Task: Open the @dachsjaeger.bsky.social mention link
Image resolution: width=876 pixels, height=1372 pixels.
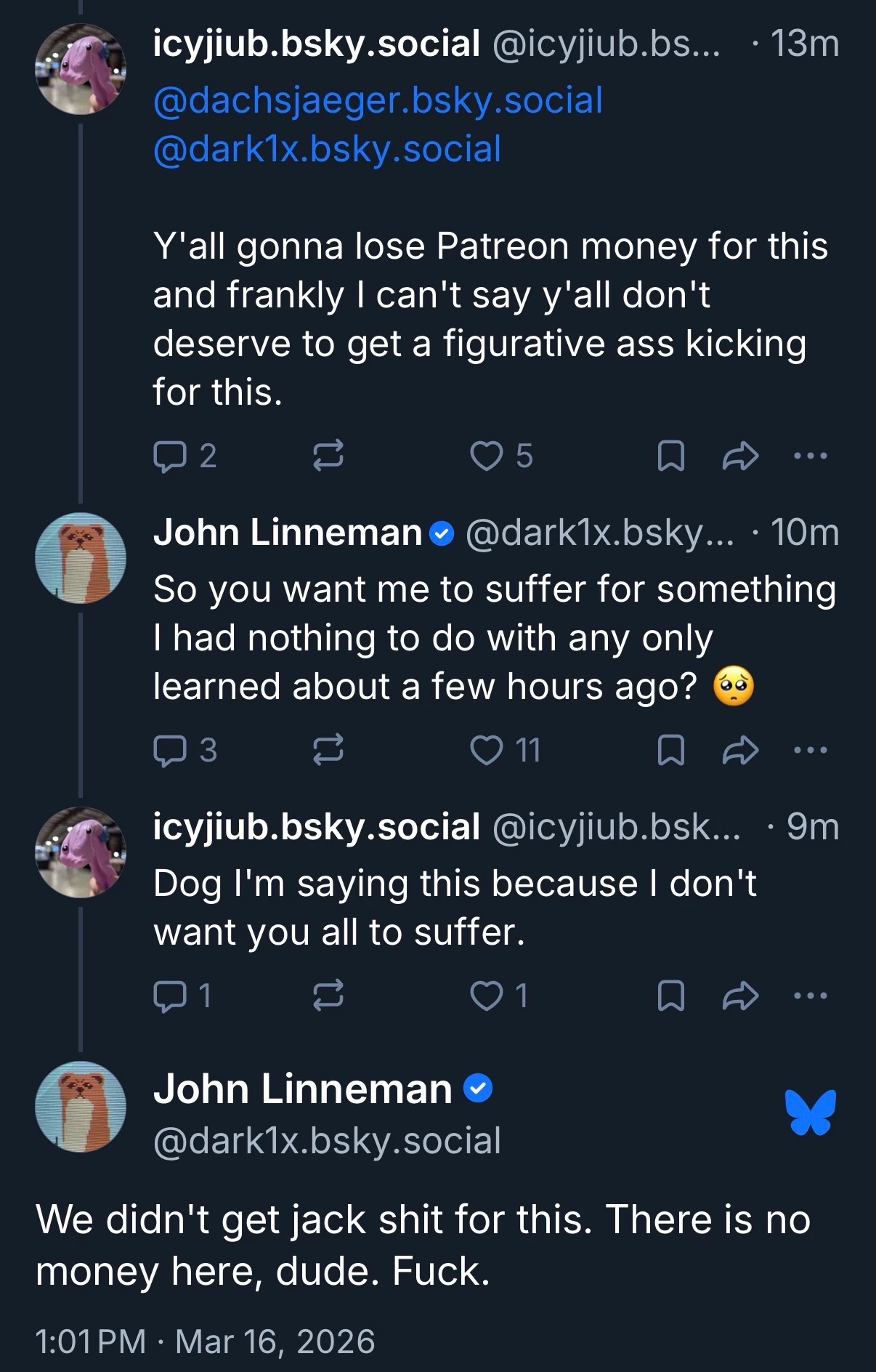Action: (x=378, y=100)
